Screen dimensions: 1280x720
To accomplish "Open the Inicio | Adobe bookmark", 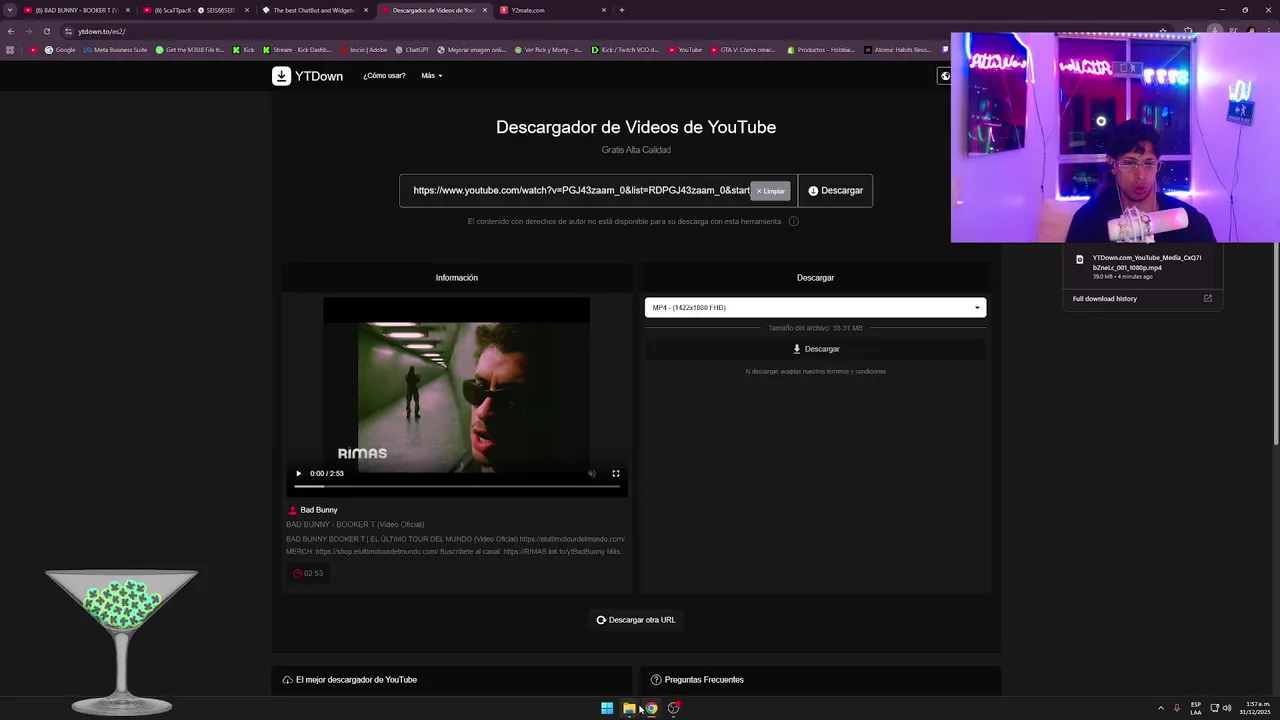I will [364, 49].
